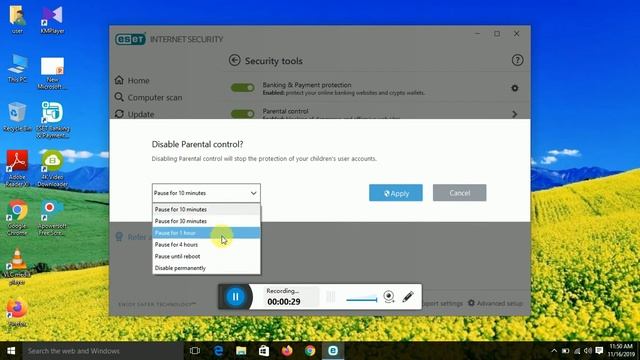The width and height of the screenshot is (640, 360).
Task: Open ESET help question mark
Action: pos(517,60)
